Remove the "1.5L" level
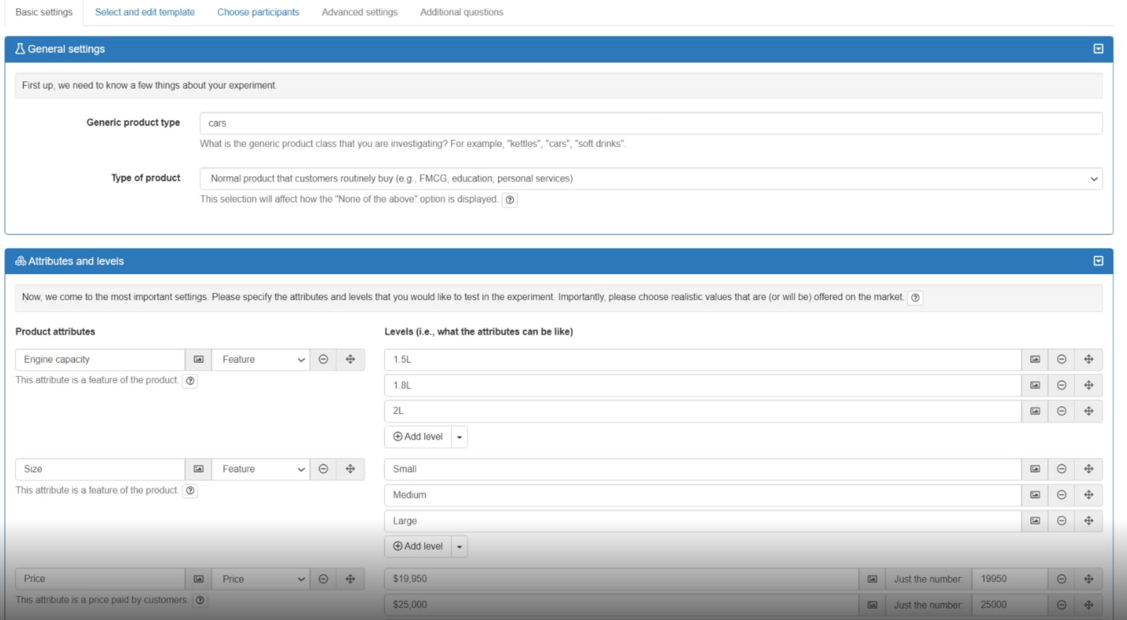The width and height of the screenshot is (1127, 620). coord(1060,359)
